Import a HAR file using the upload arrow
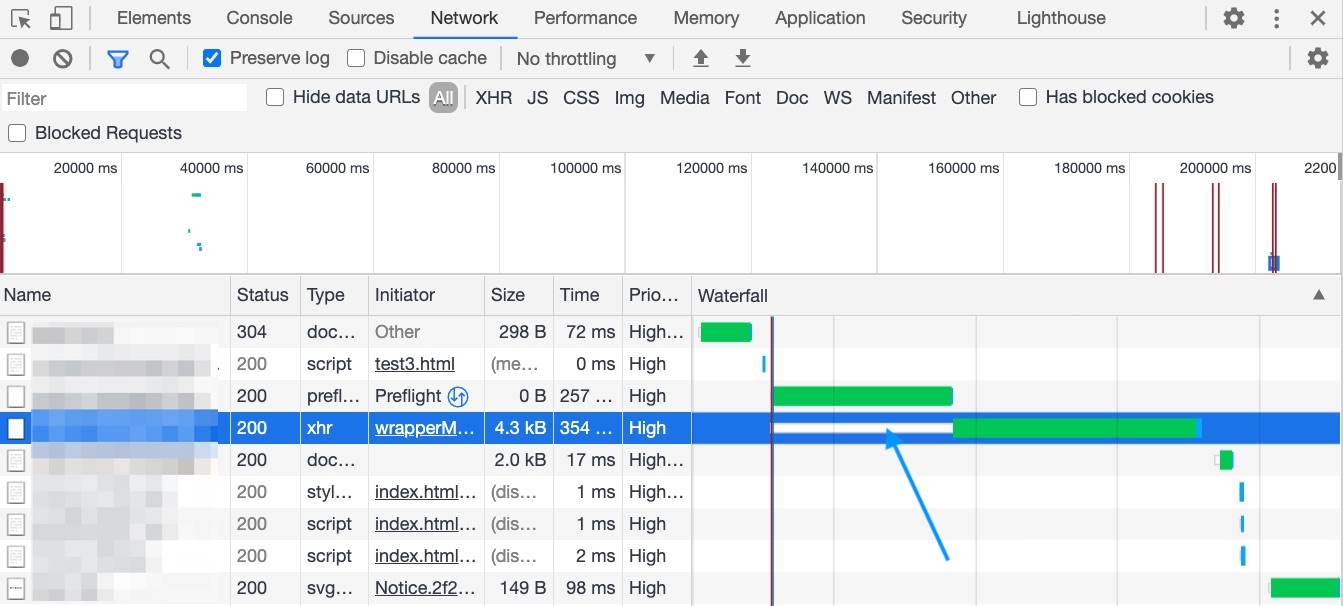 click(x=701, y=58)
